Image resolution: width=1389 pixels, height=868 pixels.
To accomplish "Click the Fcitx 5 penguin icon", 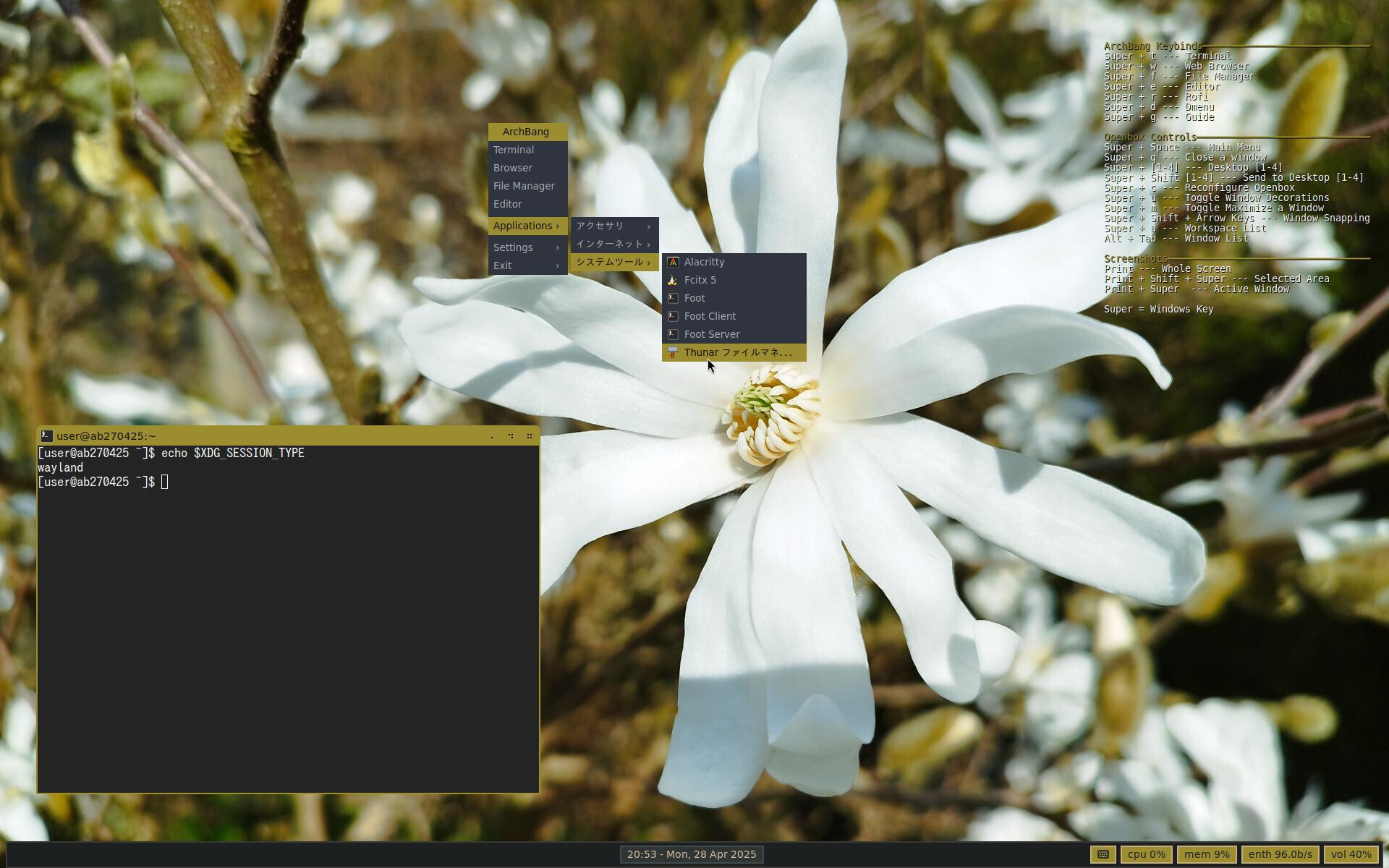I will click(x=673, y=280).
